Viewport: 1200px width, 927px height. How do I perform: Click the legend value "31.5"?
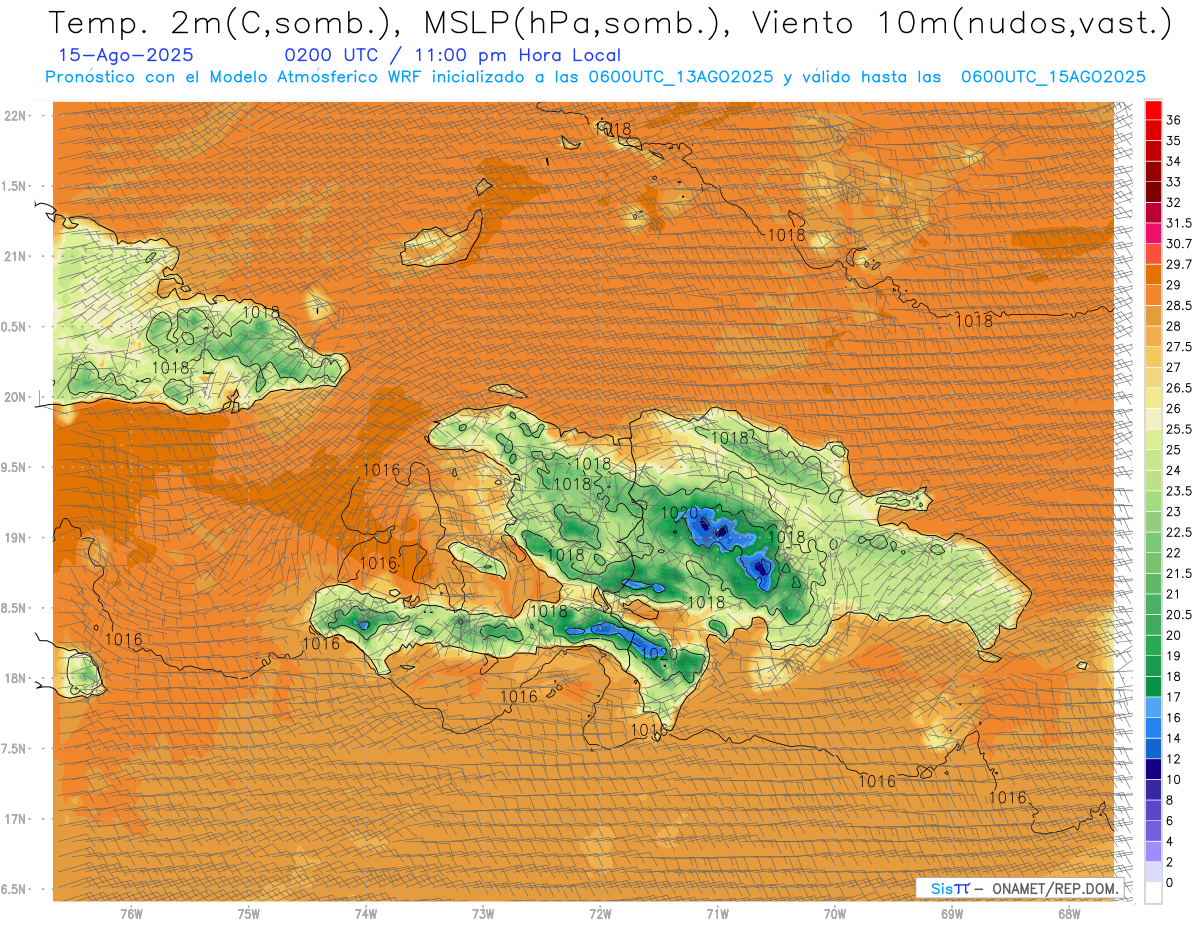1178,223
